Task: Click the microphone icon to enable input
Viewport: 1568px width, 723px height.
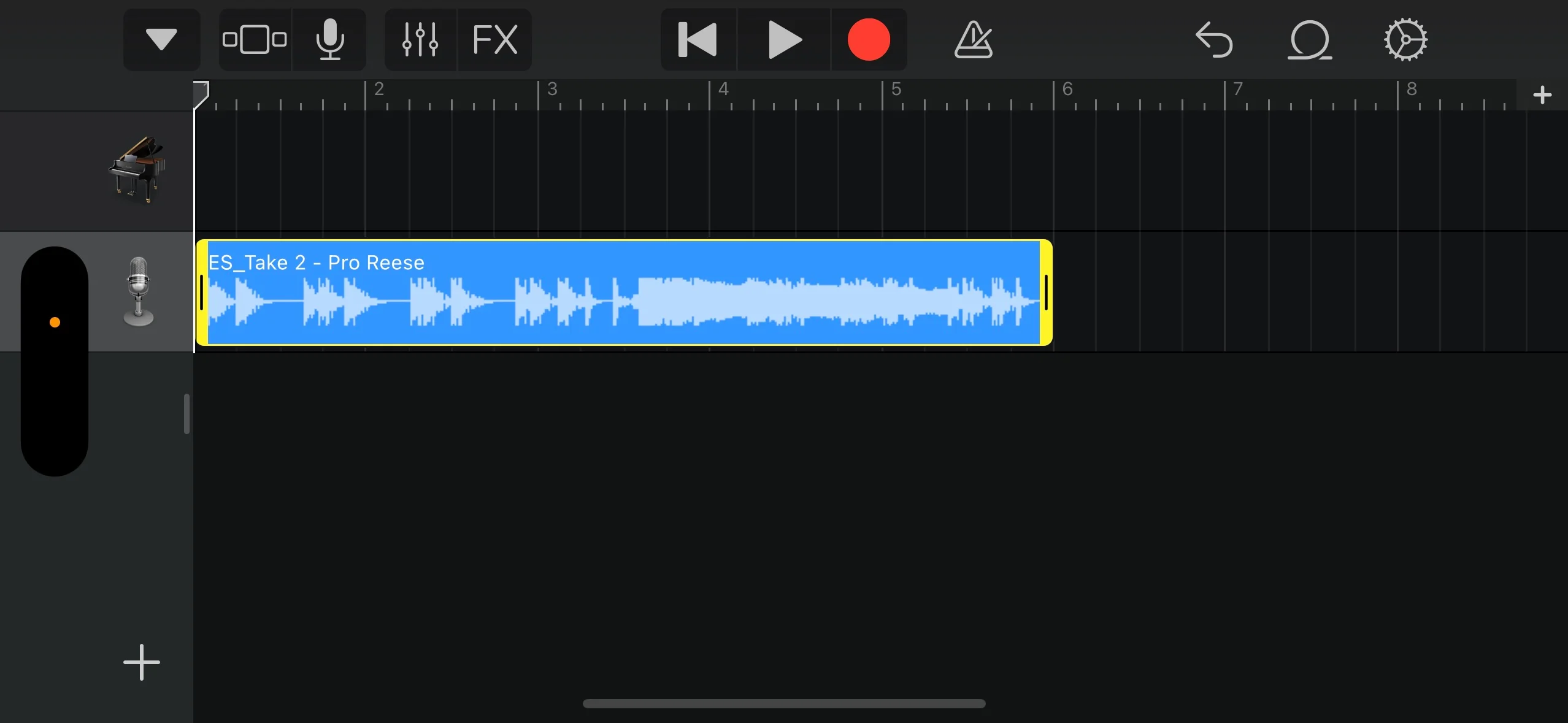Action: 330,39
